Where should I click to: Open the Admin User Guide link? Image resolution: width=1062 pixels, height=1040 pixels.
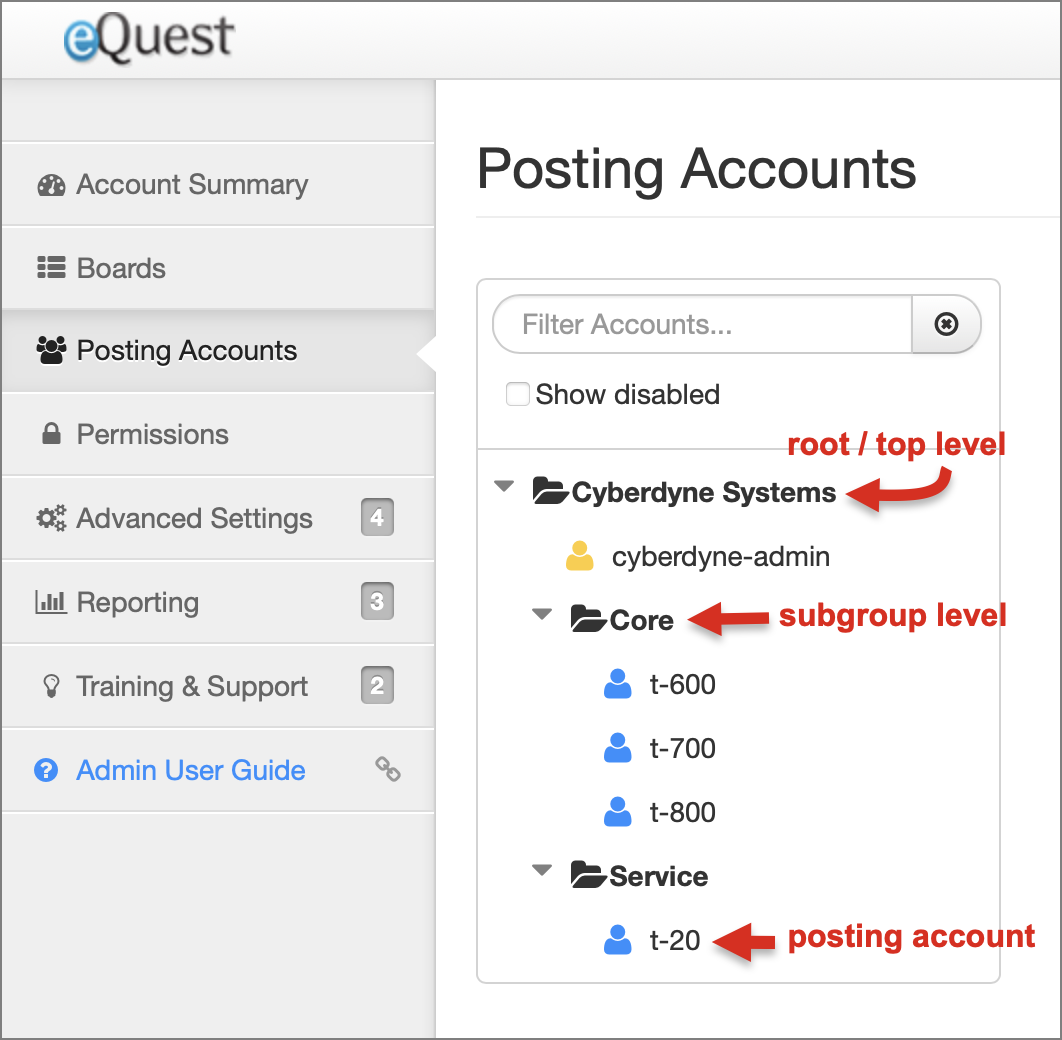point(191,770)
